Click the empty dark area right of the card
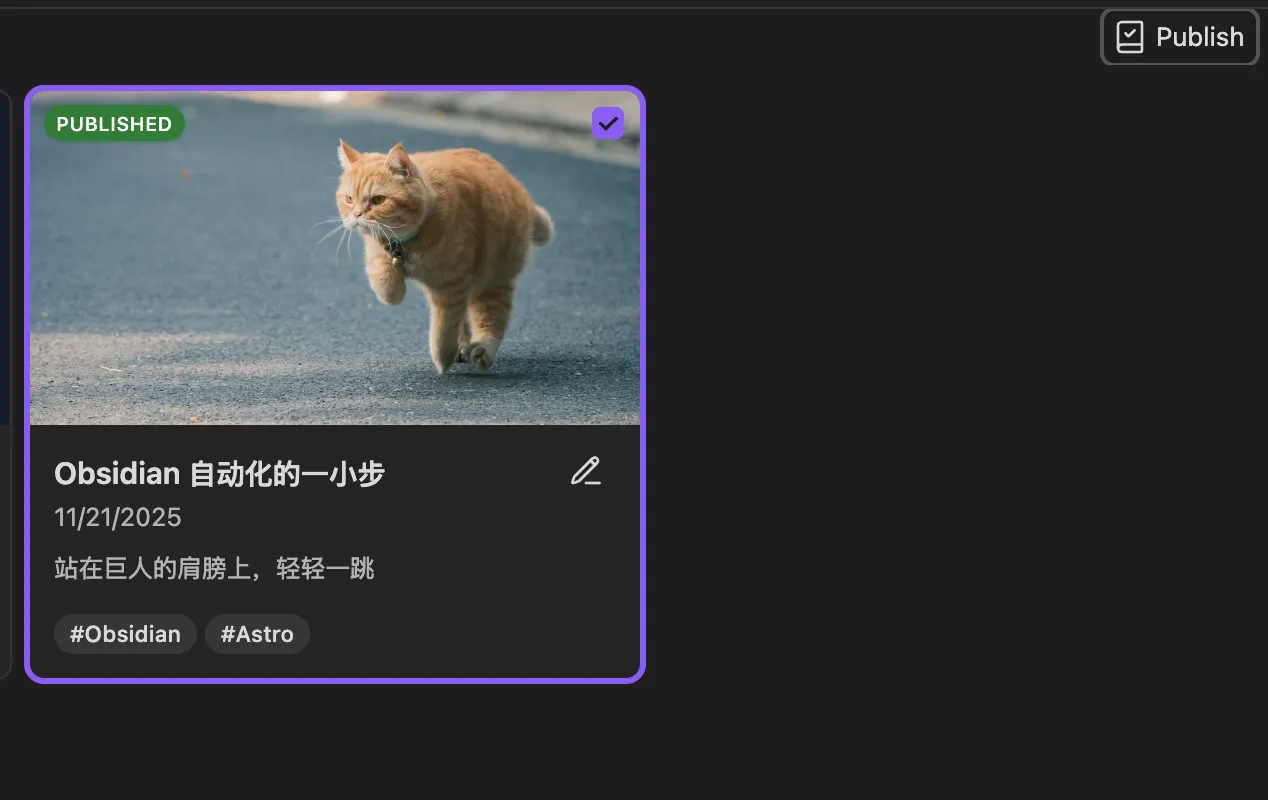The width and height of the screenshot is (1268, 800). click(x=950, y=400)
